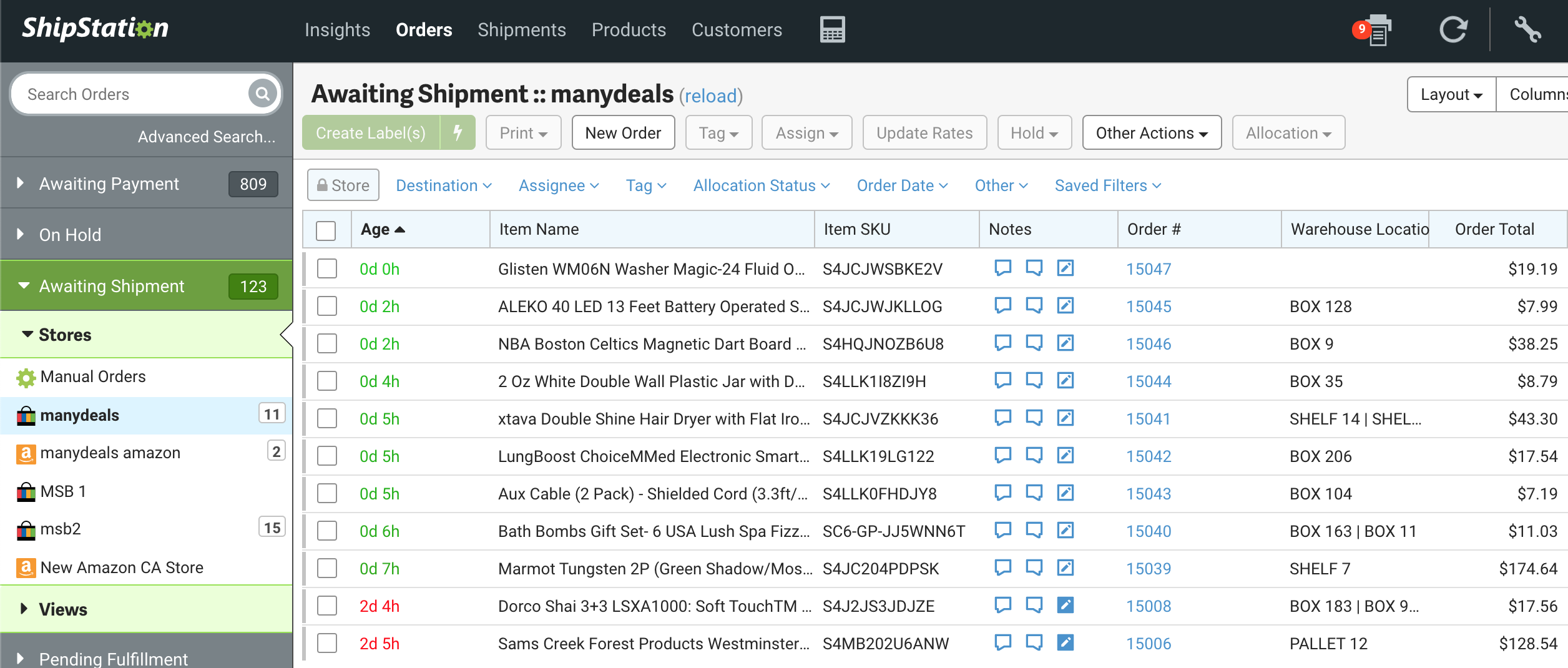Open settings via the wrench icon

coord(1527,29)
